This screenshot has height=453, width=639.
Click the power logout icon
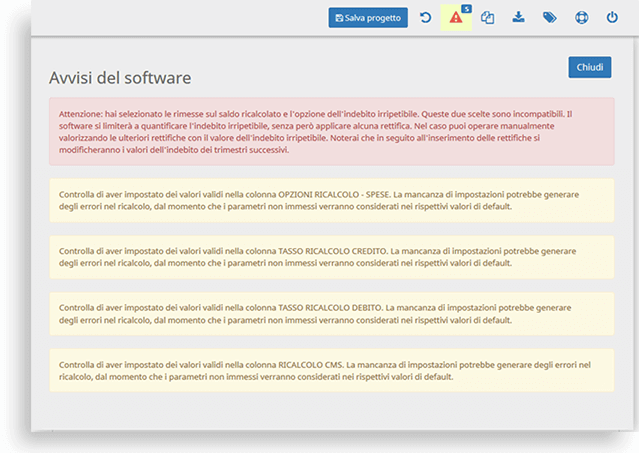612,18
